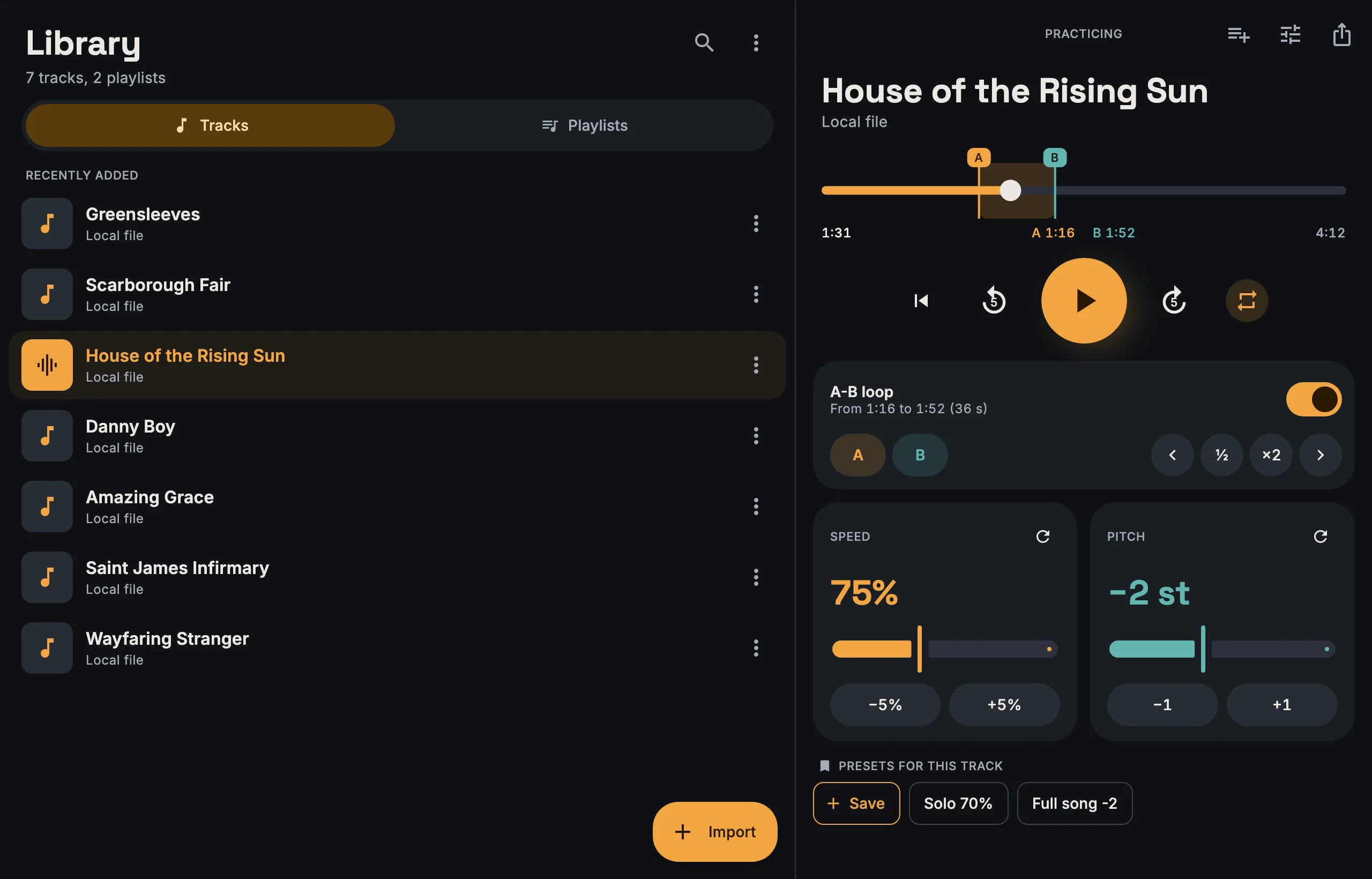The width and height of the screenshot is (1372, 879).
Task: Switch to the Playlists tab
Action: [584, 125]
